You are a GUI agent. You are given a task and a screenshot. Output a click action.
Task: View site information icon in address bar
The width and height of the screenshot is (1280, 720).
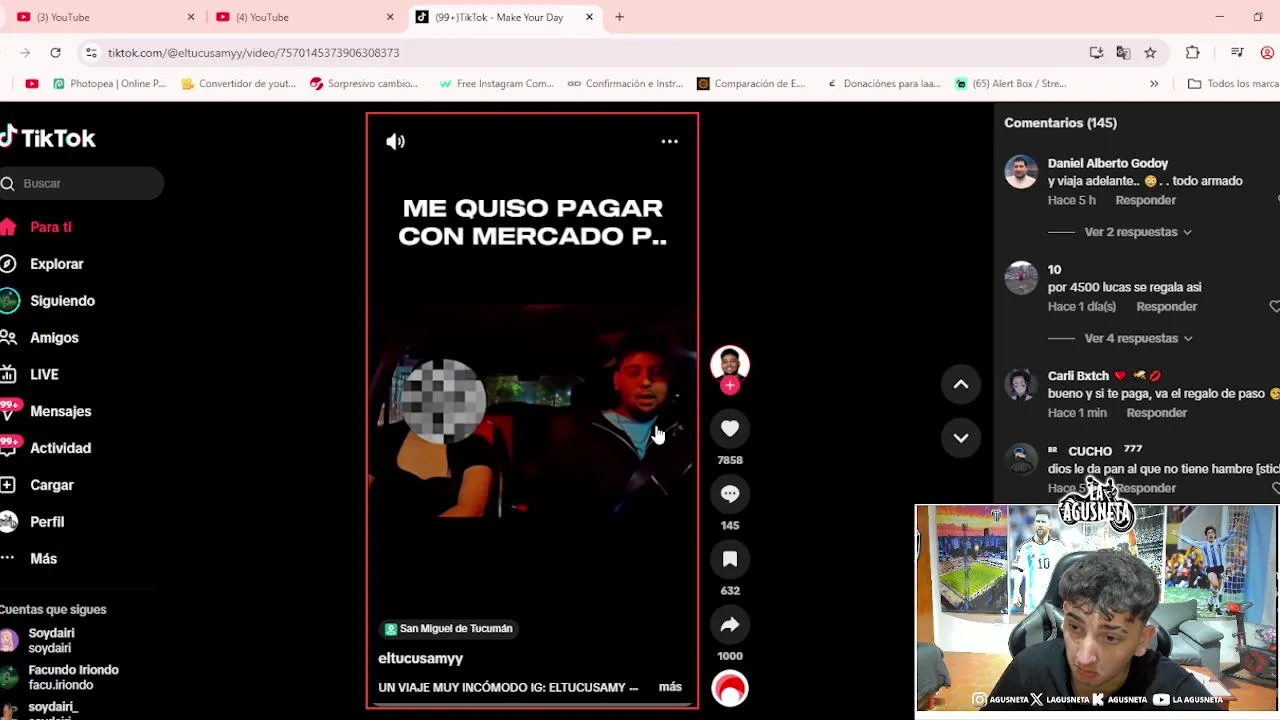91,53
